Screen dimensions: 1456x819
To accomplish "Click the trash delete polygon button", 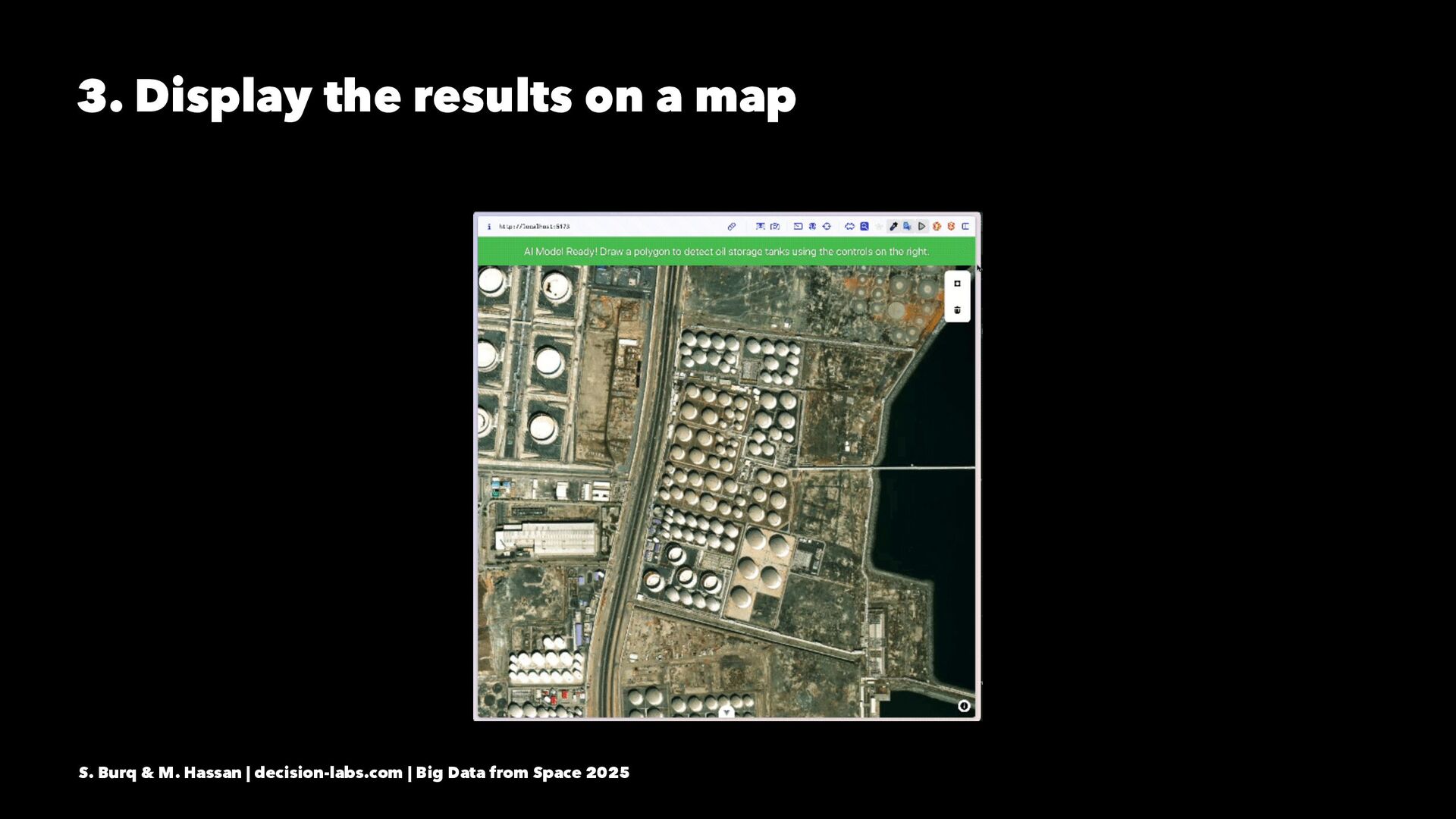I will click(x=957, y=309).
